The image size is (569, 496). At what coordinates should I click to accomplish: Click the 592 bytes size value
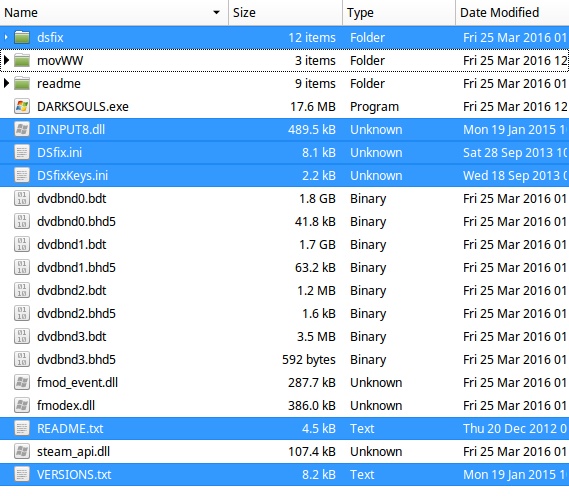click(x=309, y=360)
